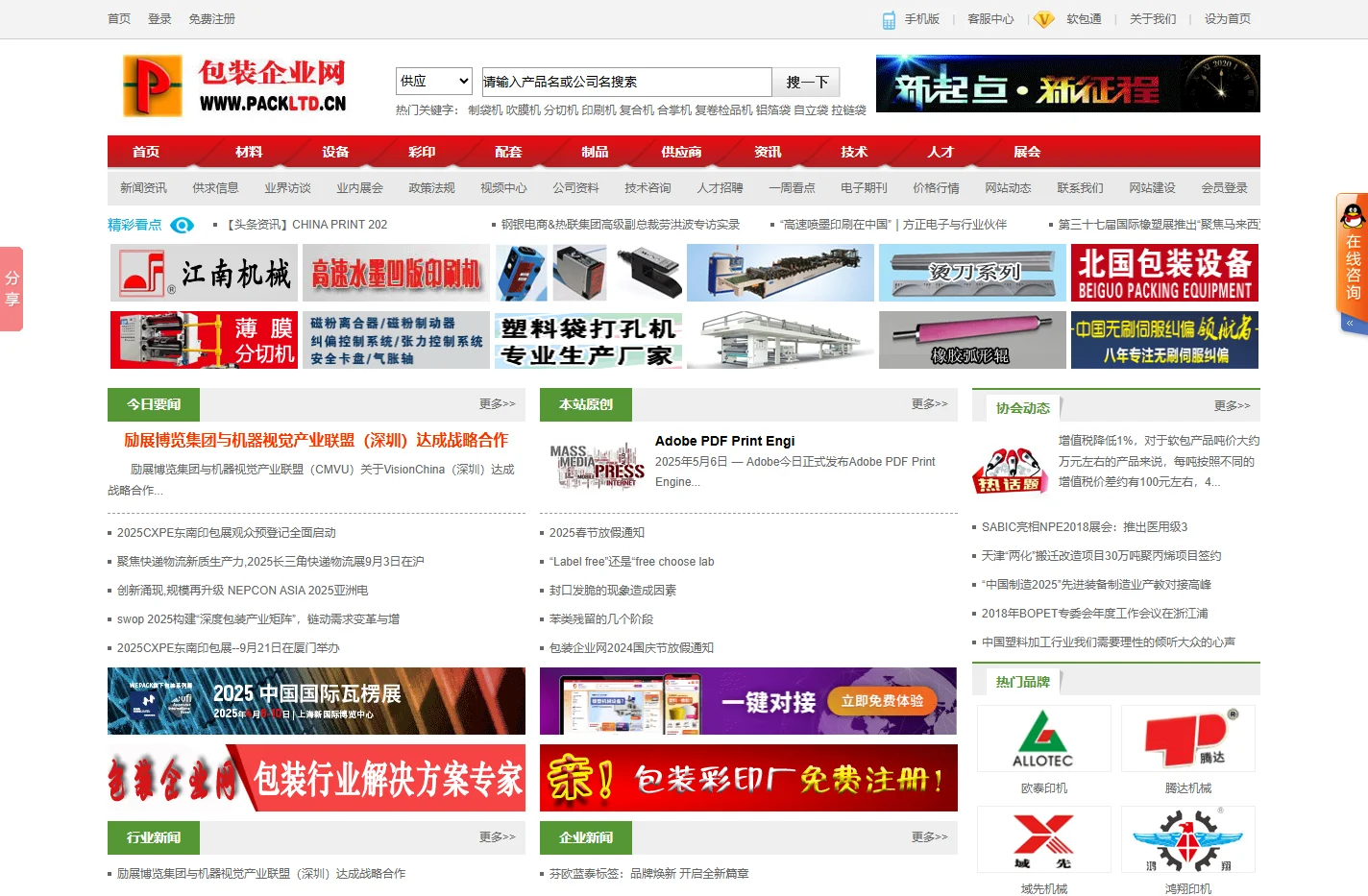Click the 制袋机 hot keyword
Image resolution: width=1368 pixels, height=896 pixels.
[x=485, y=110]
